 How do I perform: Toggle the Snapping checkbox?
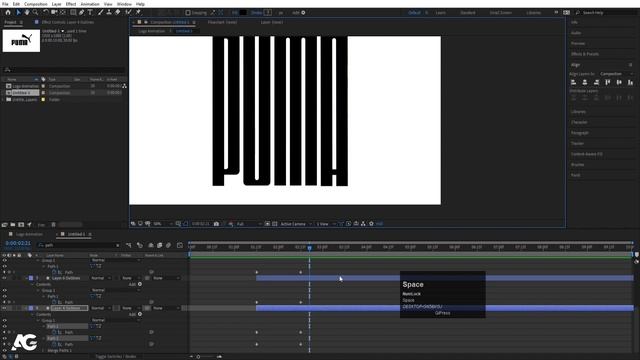(x=188, y=13)
